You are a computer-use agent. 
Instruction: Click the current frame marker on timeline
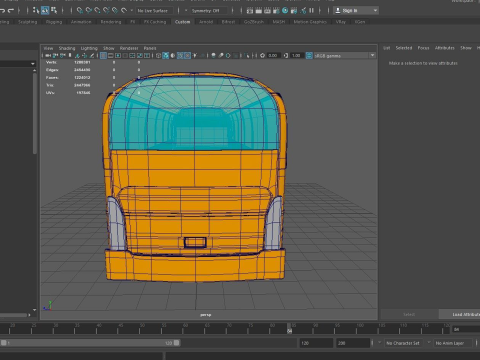pos(289,329)
